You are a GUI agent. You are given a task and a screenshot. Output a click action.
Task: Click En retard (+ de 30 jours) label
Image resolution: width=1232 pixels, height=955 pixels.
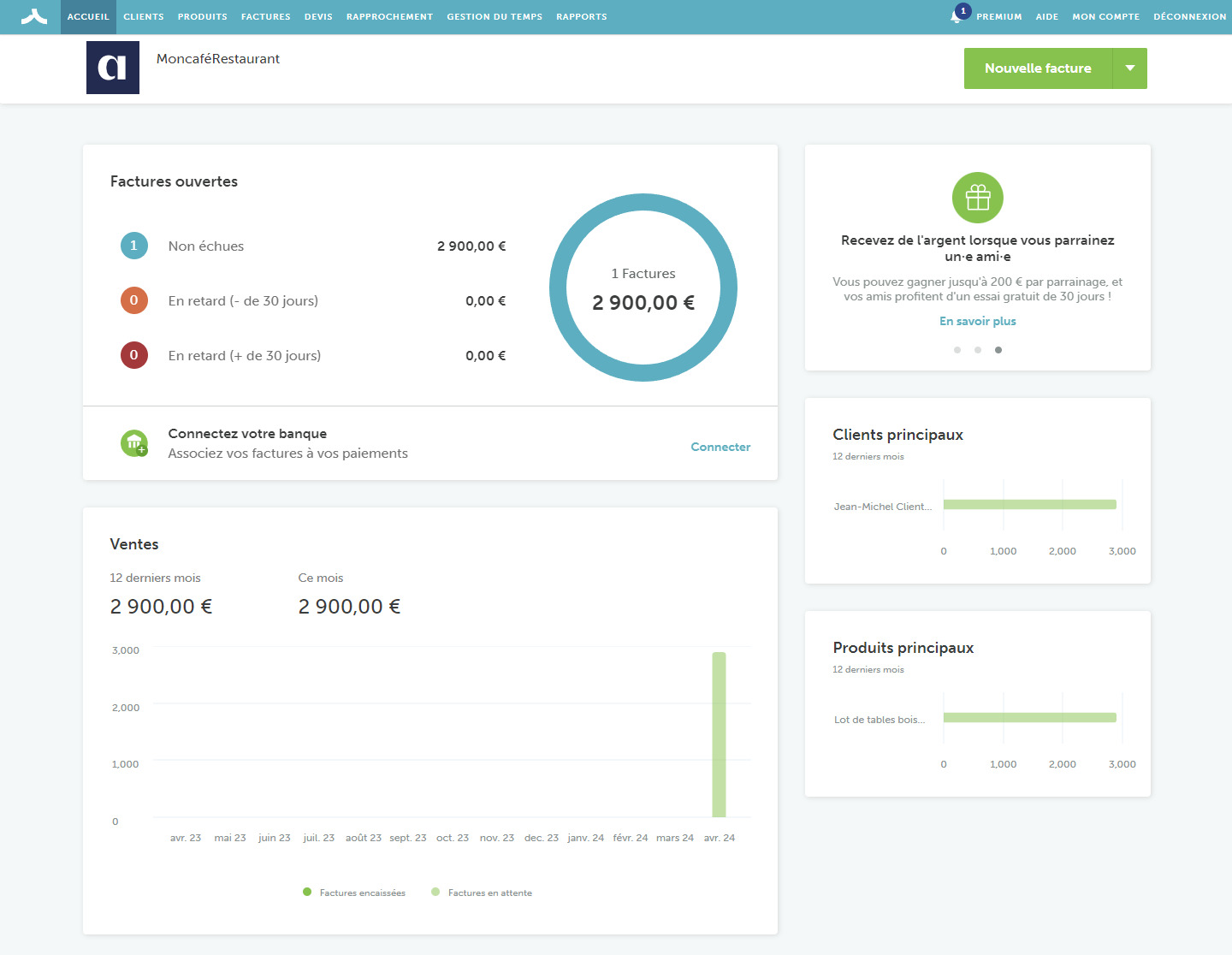tap(245, 356)
